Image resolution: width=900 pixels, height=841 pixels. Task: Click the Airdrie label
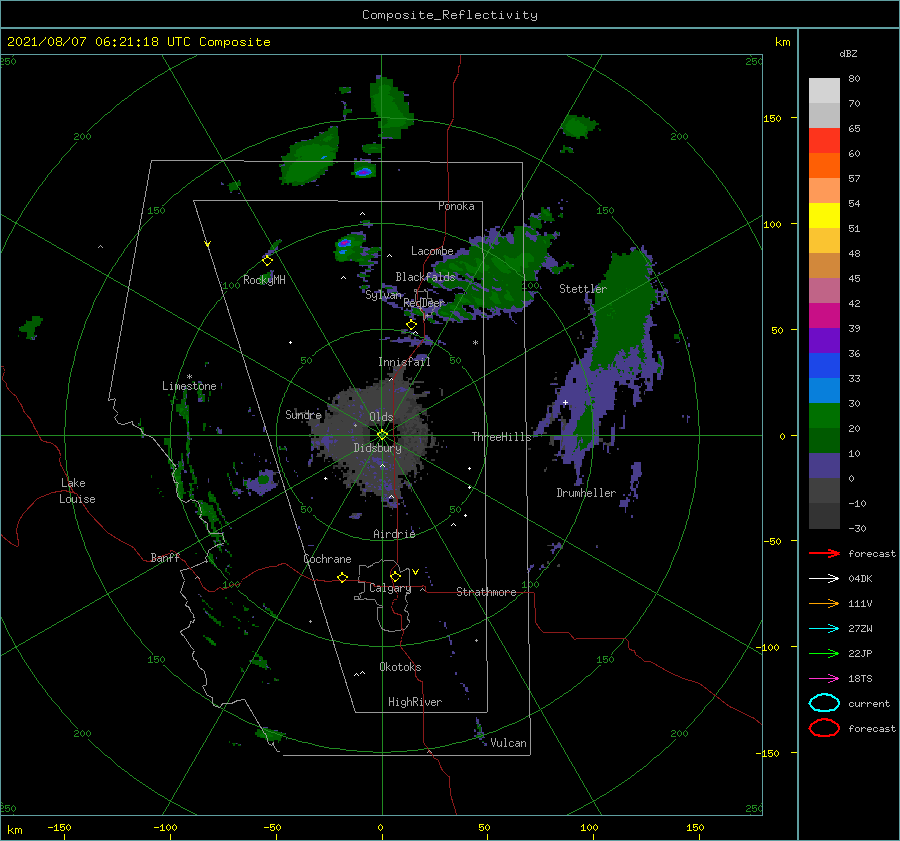coord(394,534)
